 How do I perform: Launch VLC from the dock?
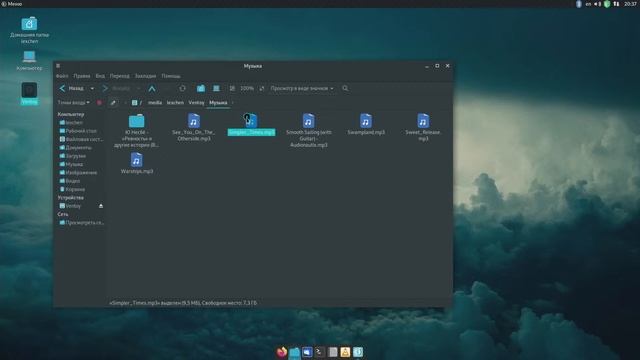click(x=345, y=352)
